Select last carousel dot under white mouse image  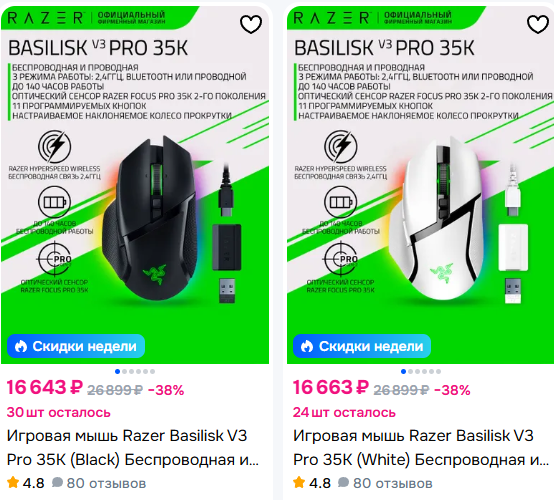coord(438,371)
